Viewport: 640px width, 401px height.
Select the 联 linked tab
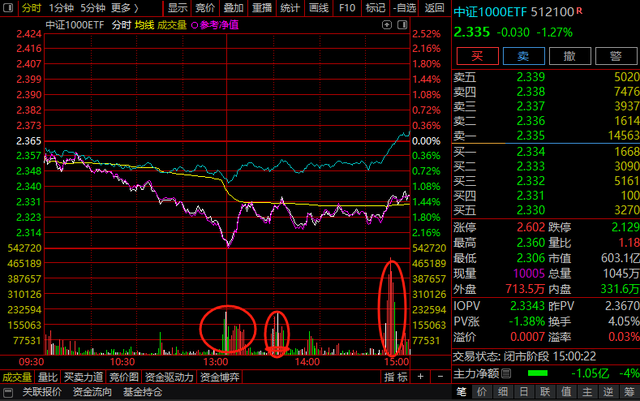tap(545, 392)
